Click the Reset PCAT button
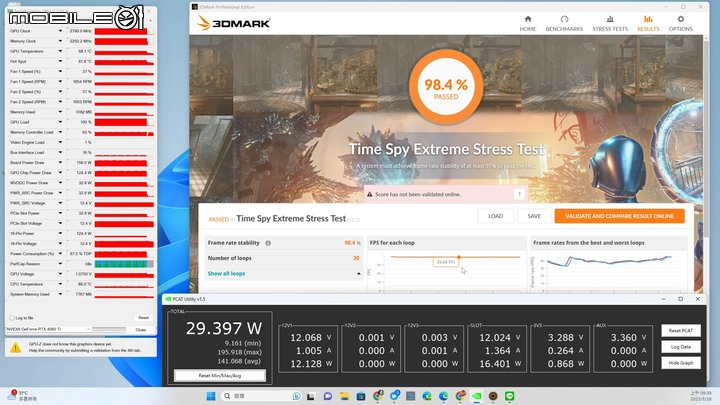 point(681,331)
